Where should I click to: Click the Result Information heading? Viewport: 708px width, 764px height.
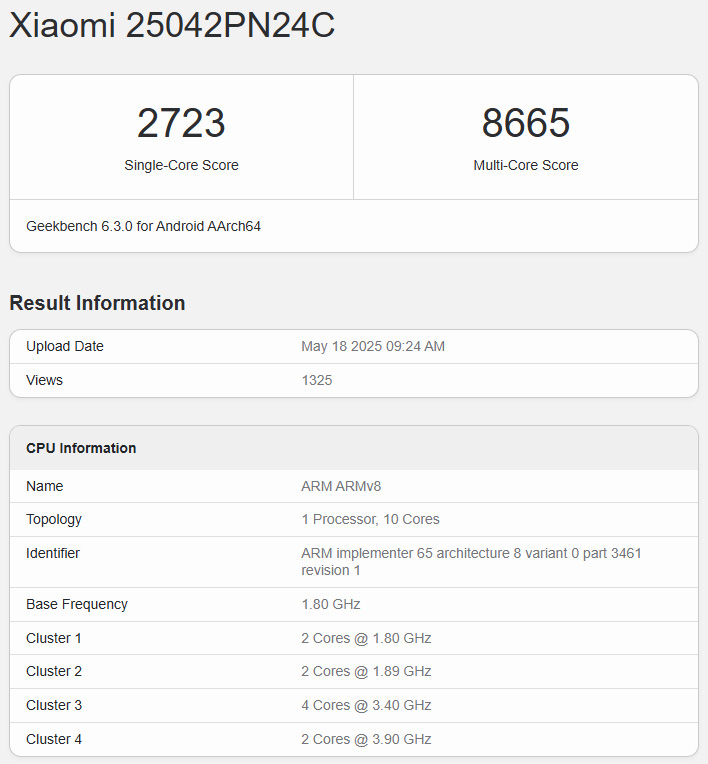[x=97, y=303]
